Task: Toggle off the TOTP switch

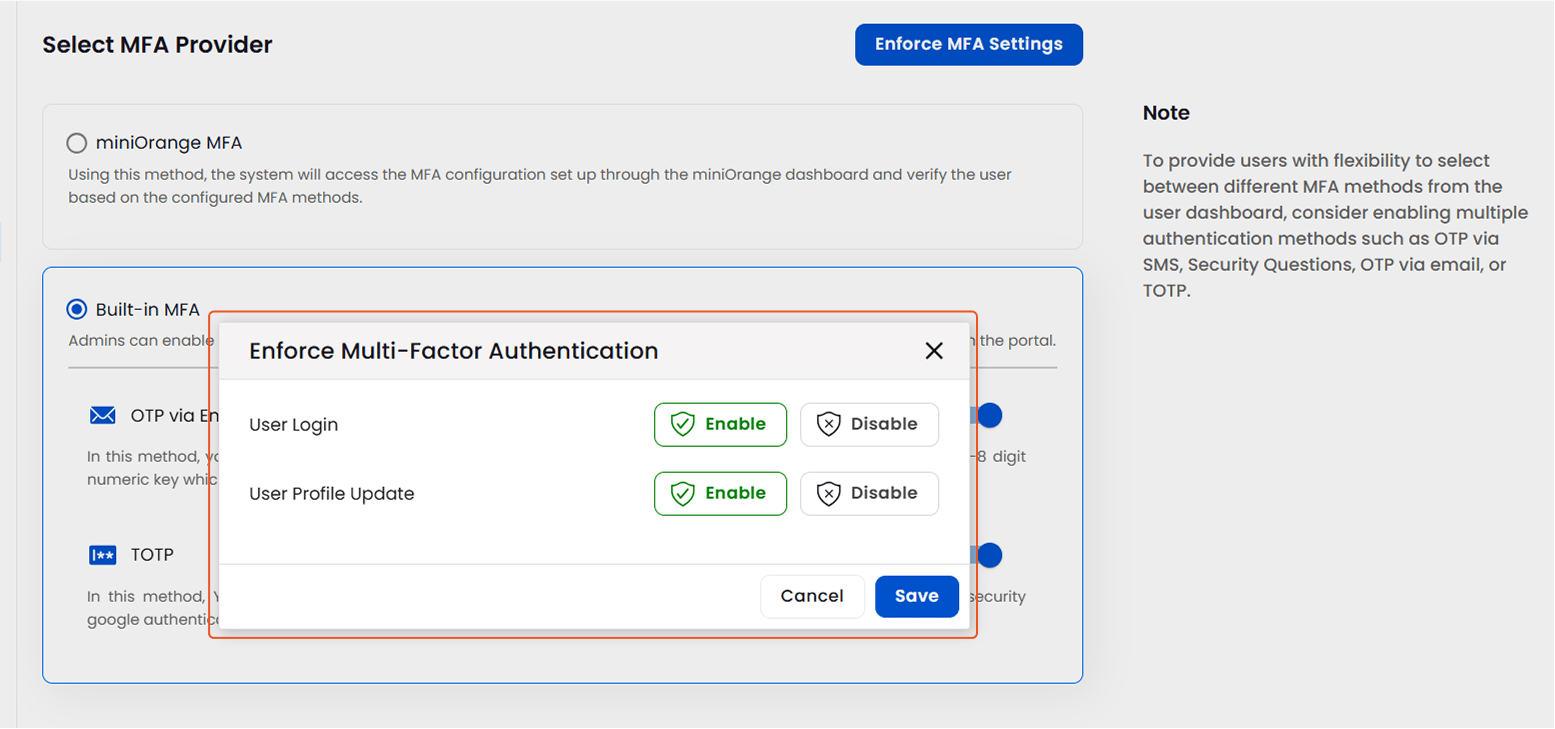Action: click(x=988, y=555)
